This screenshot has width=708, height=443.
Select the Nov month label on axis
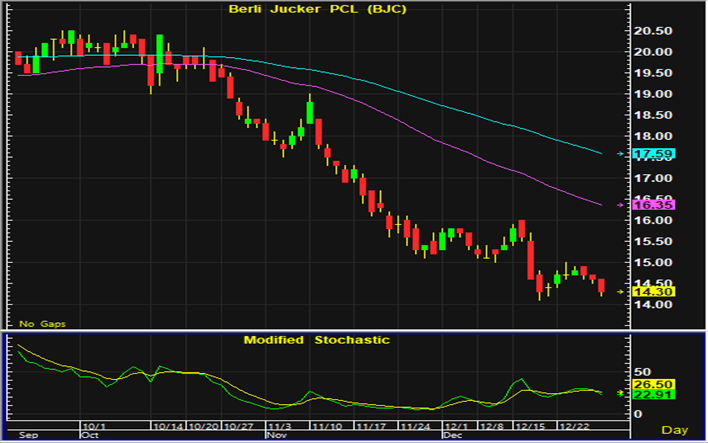(x=274, y=435)
